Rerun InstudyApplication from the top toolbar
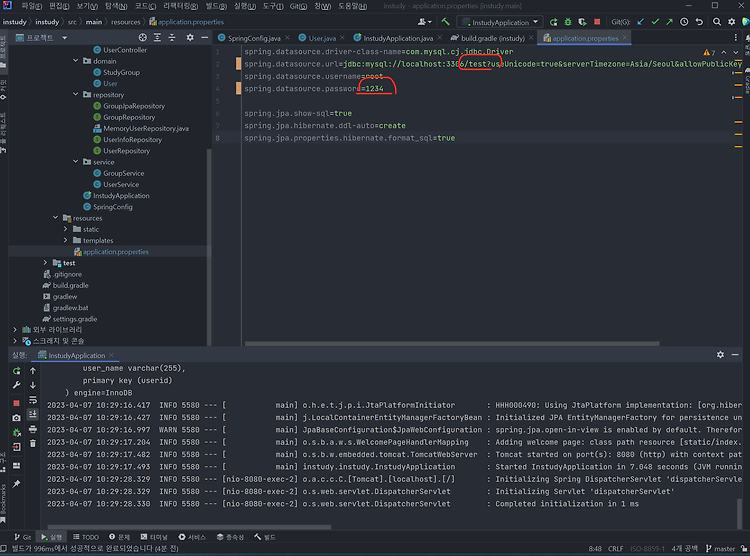 [553, 22]
